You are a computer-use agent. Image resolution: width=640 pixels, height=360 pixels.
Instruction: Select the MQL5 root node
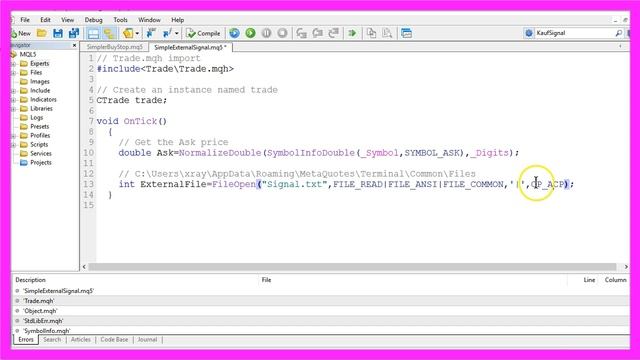pos(28,54)
